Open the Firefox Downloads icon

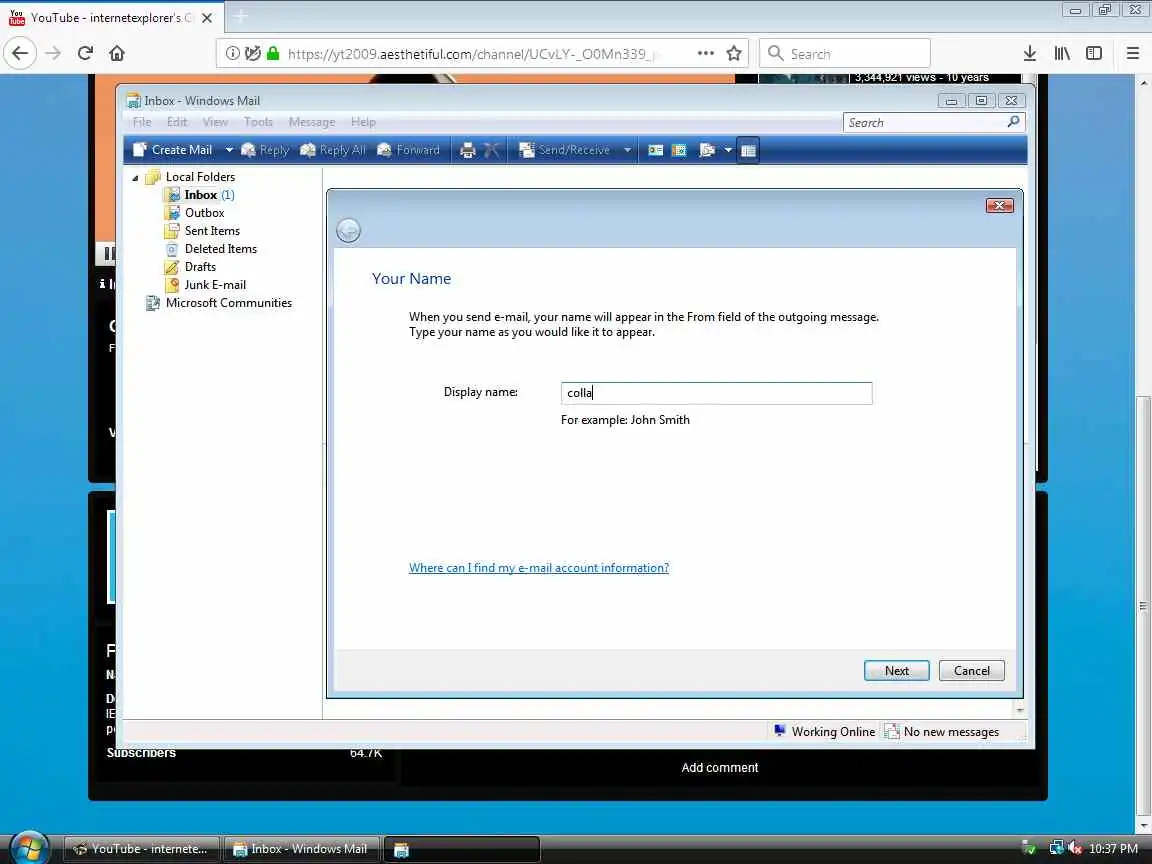1030,54
